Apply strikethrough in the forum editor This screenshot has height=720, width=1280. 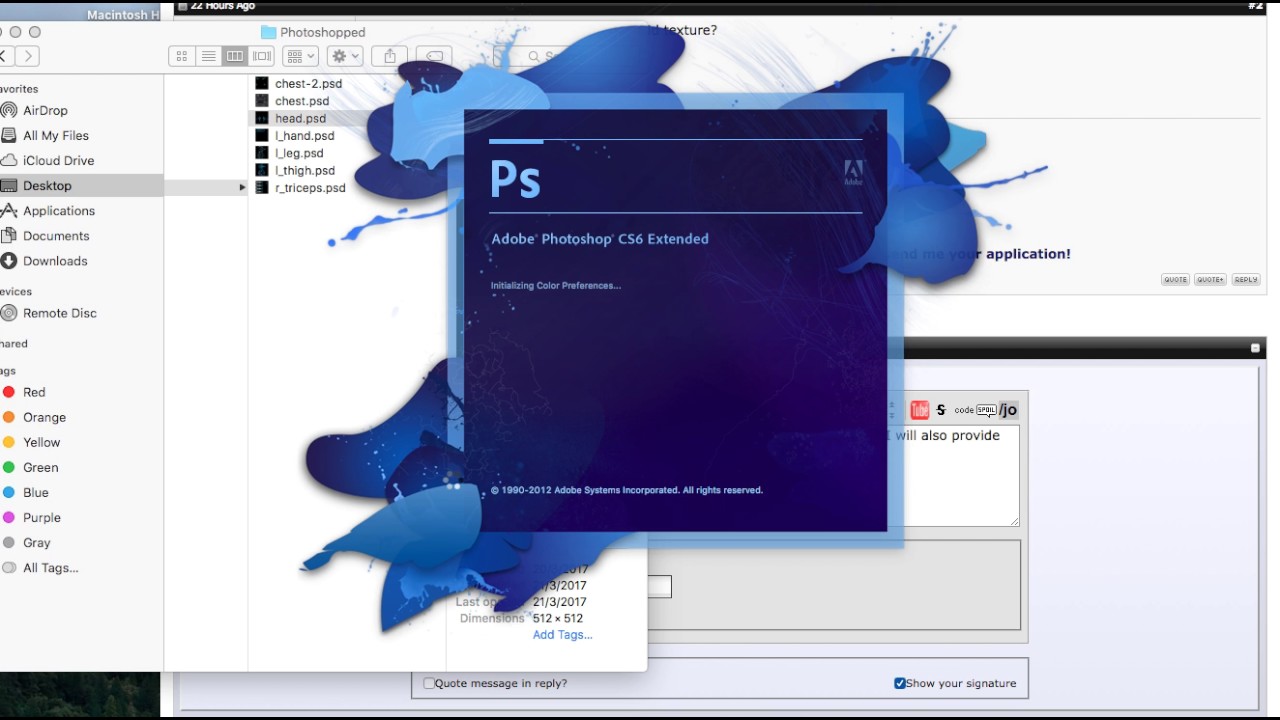tap(941, 410)
